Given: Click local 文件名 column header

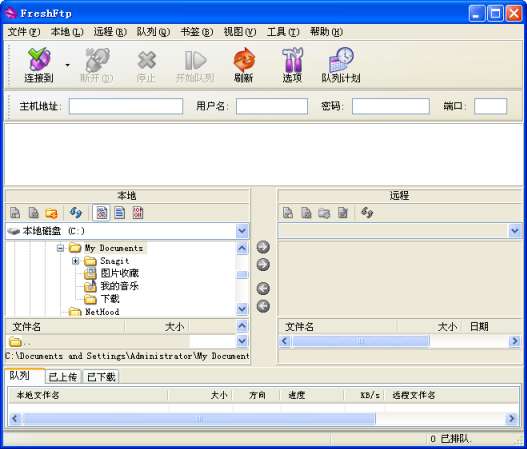Looking at the screenshot, I should [65, 326].
